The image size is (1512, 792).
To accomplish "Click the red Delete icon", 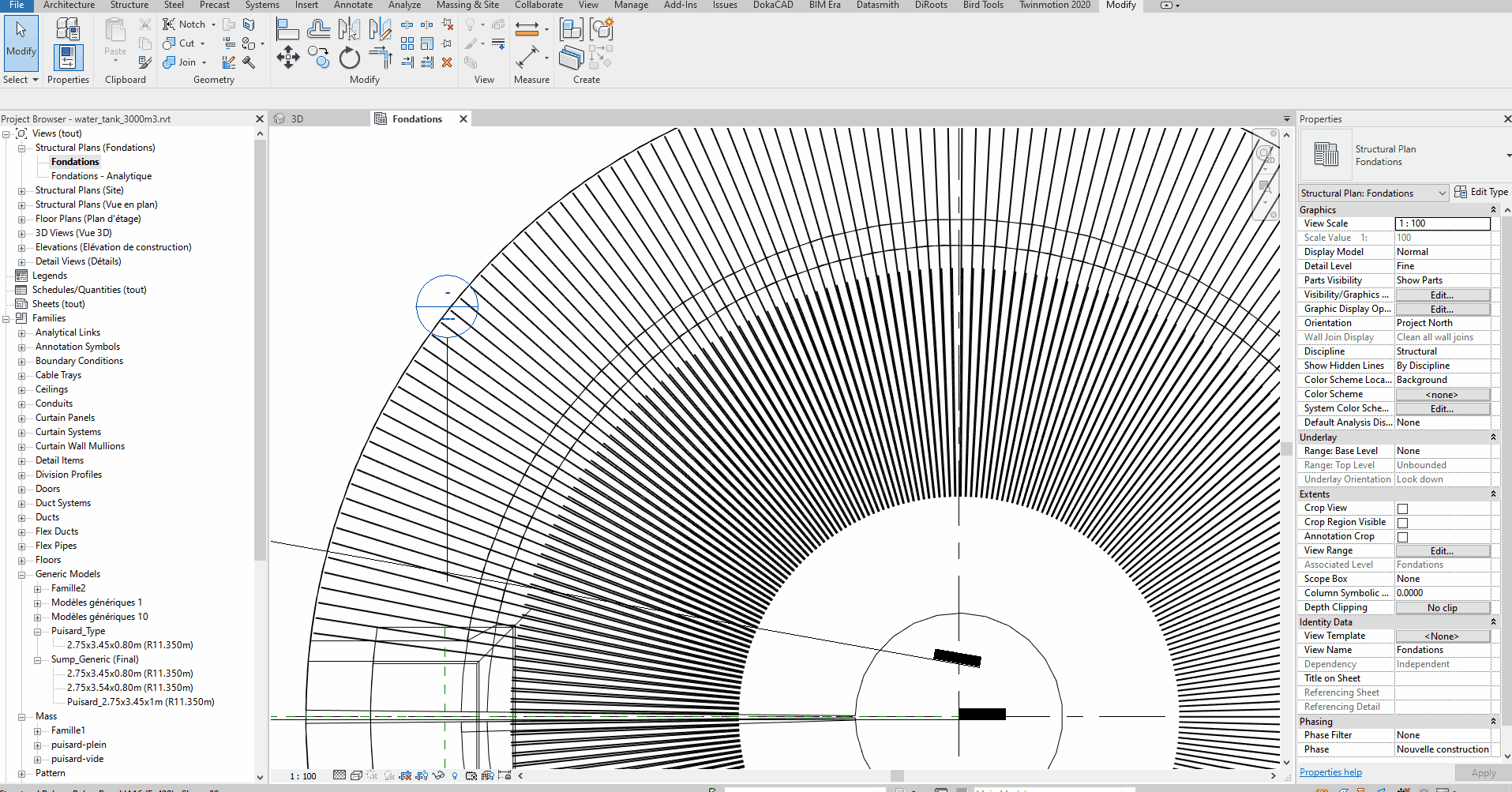I will (x=447, y=62).
